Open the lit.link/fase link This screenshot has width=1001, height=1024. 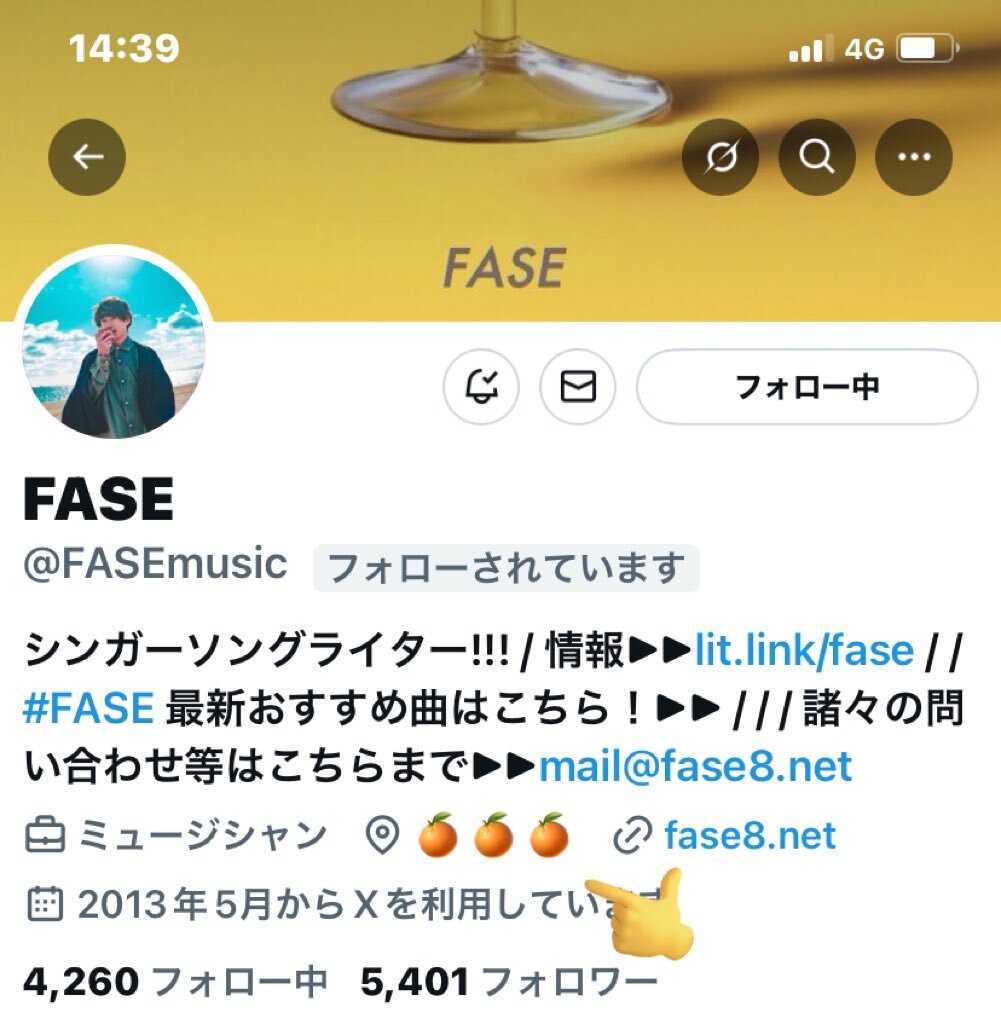point(804,650)
